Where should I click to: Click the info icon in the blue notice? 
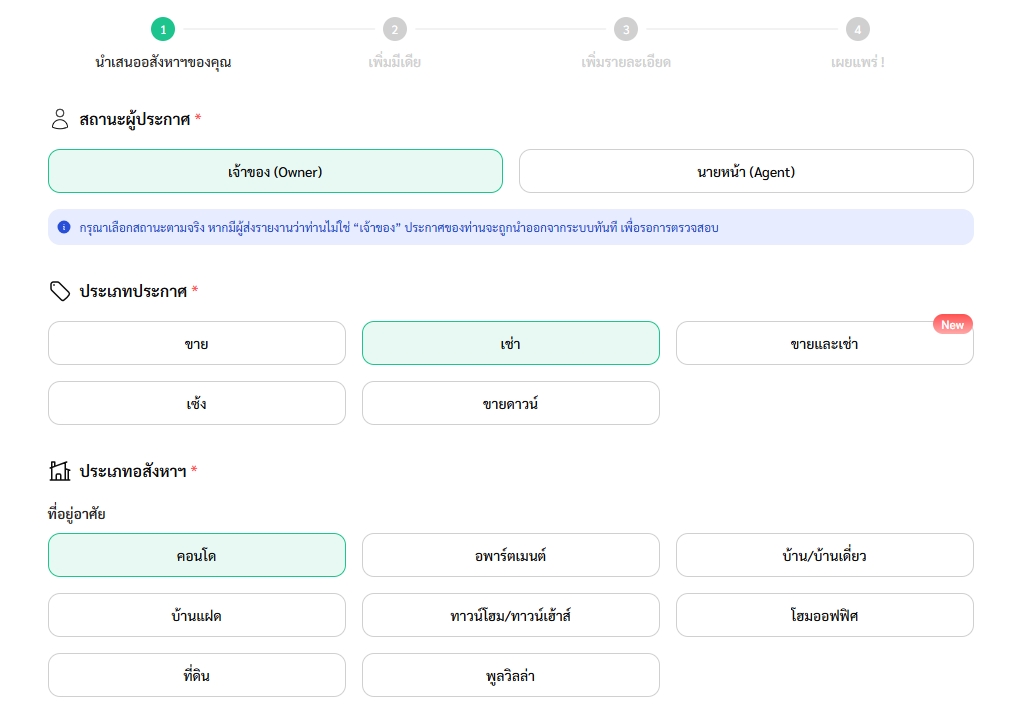tap(64, 227)
